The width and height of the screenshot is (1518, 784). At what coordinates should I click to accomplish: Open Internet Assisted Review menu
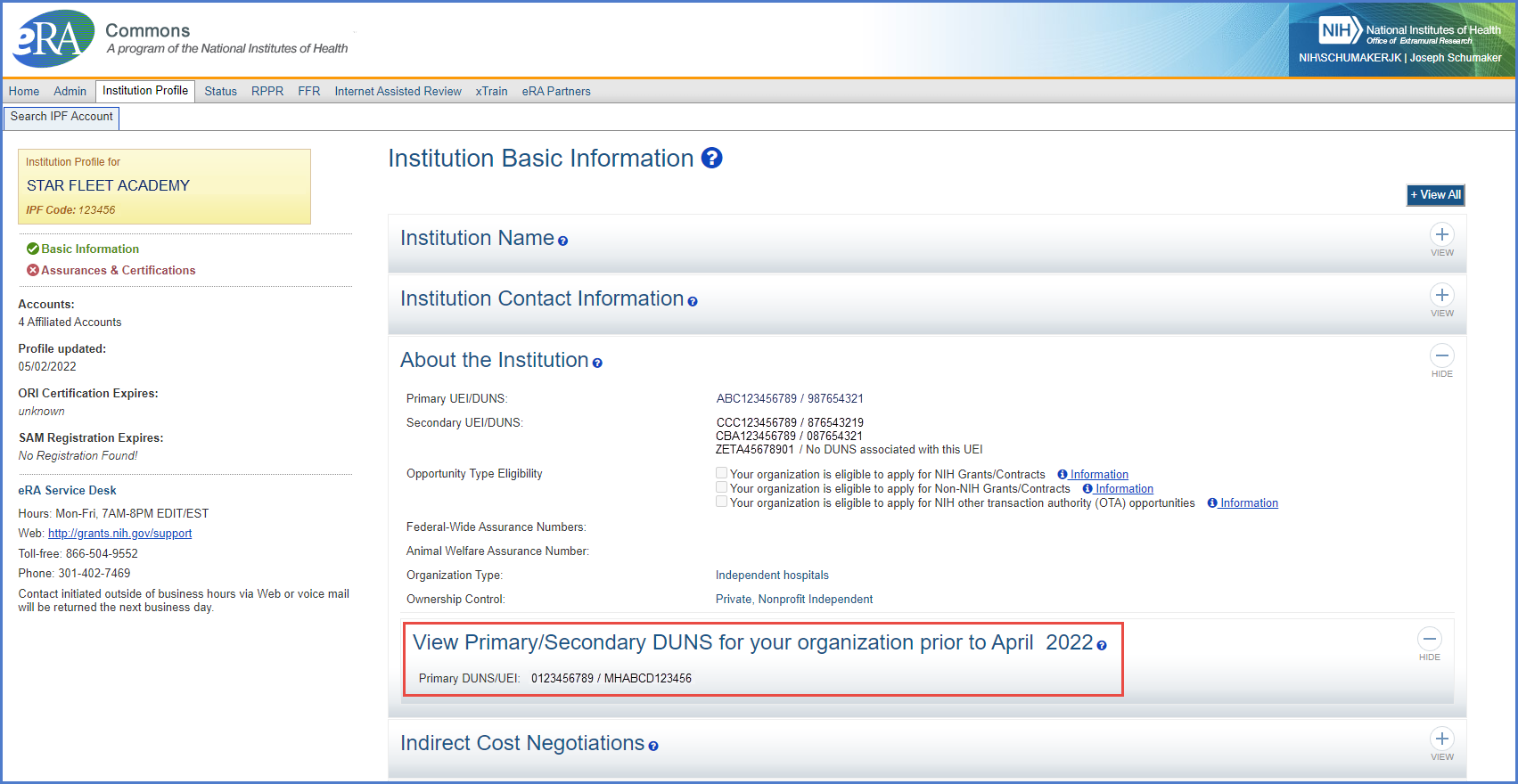398,91
